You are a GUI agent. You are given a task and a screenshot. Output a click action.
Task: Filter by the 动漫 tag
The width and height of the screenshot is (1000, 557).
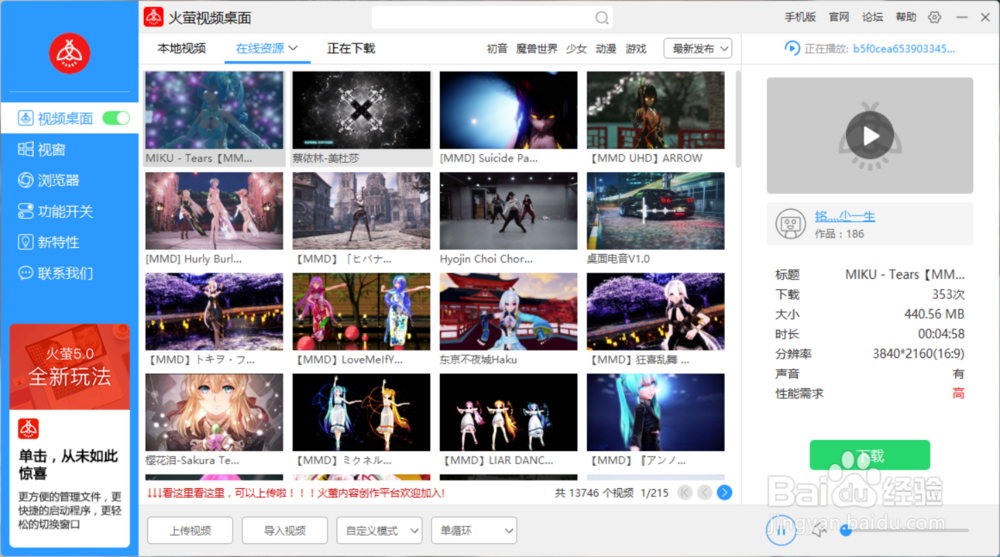point(606,48)
